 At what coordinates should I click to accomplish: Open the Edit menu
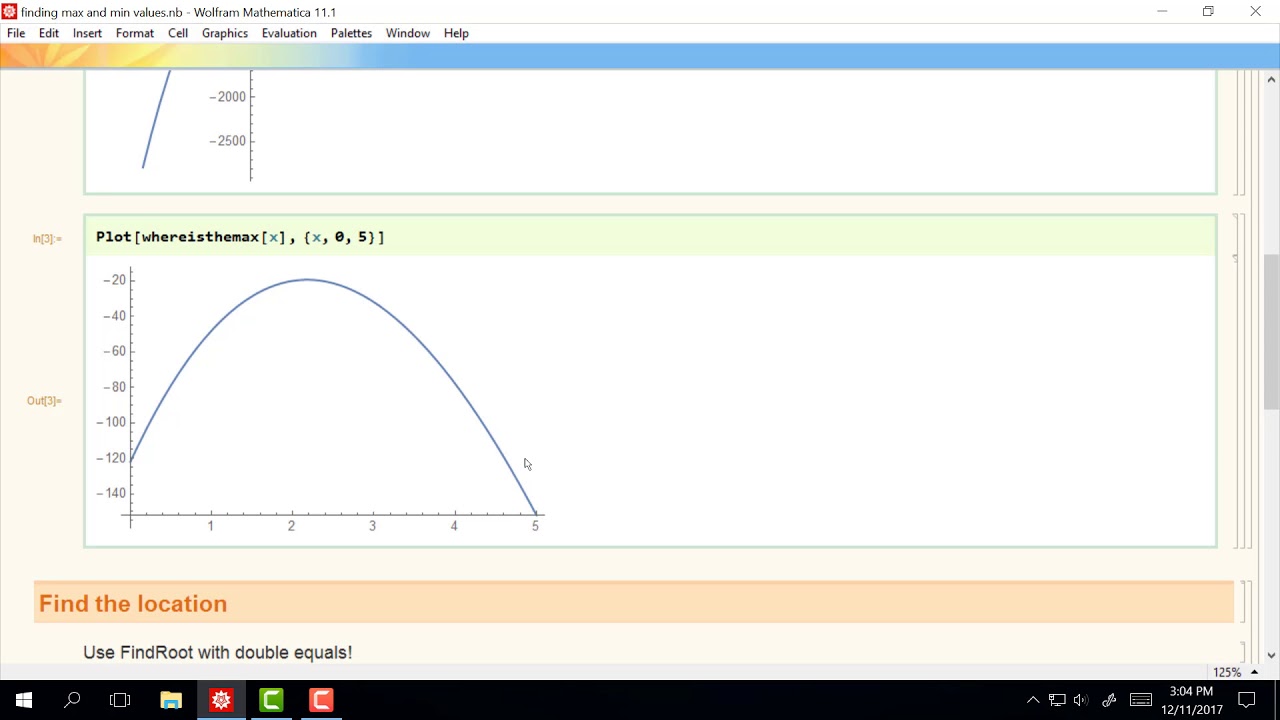click(49, 33)
